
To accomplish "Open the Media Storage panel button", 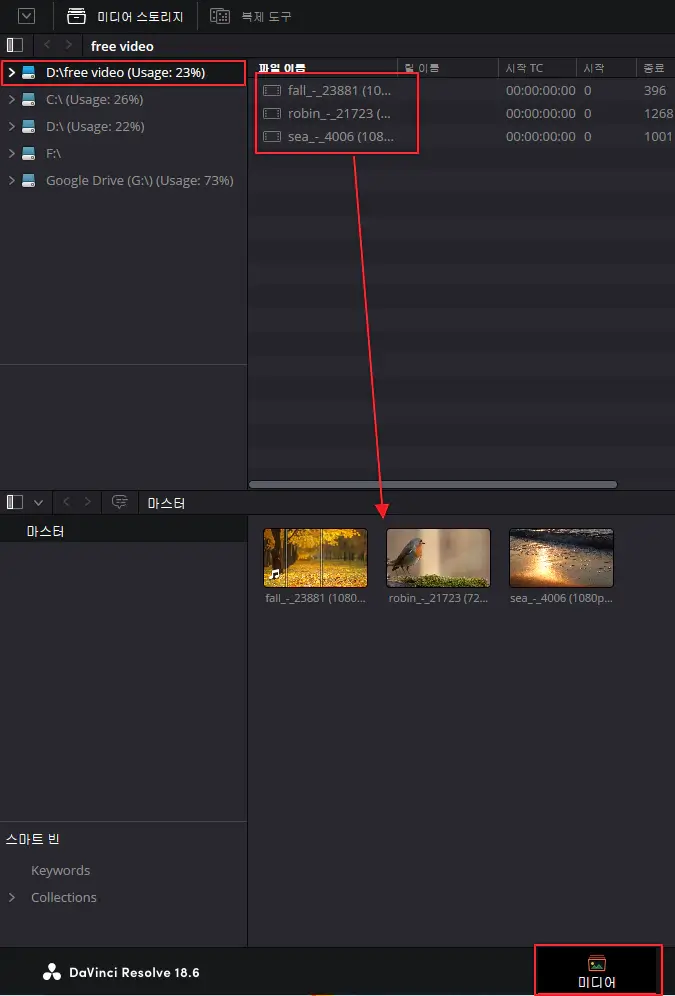I will click(x=125, y=17).
